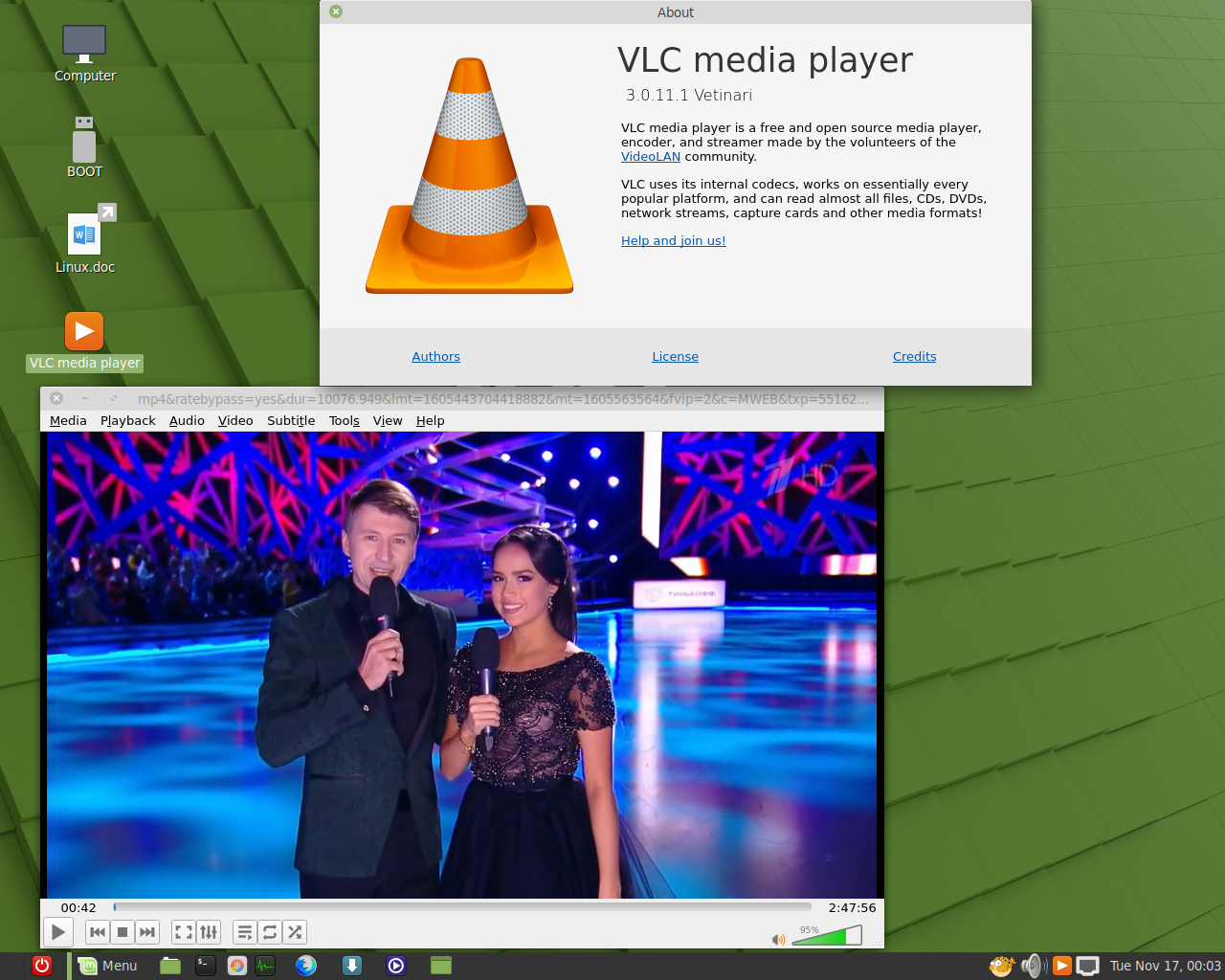Open the Media menu
This screenshot has width=1225, height=980.
[x=68, y=421]
